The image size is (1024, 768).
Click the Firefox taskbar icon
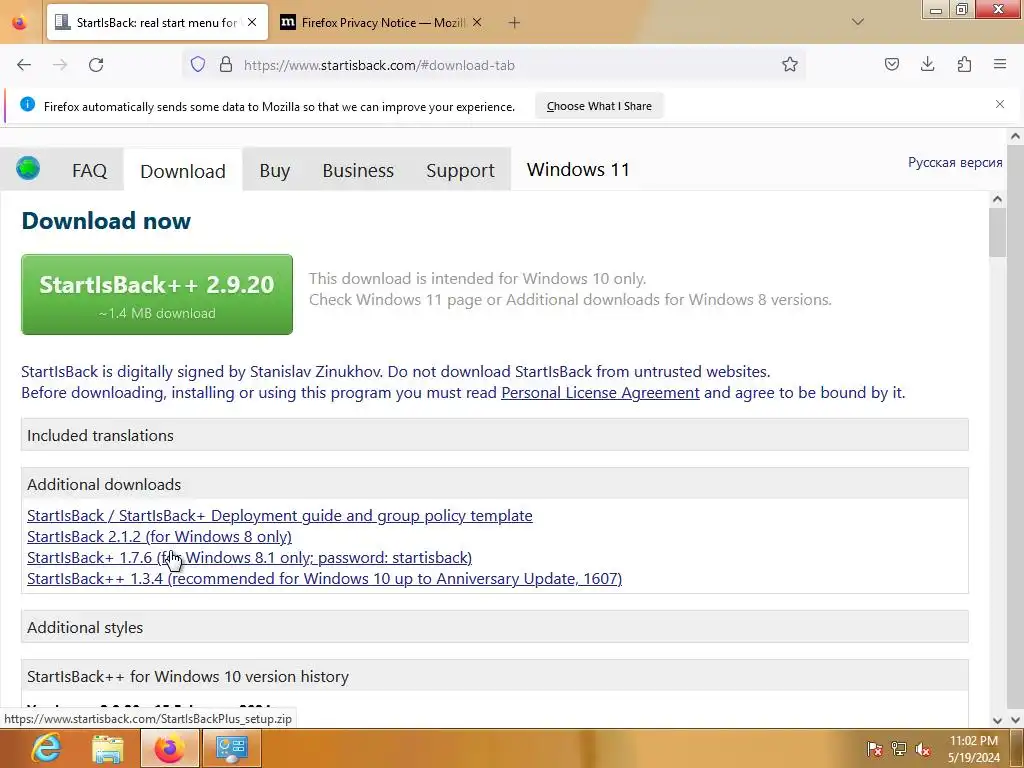pyautogui.click(x=169, y=748)
